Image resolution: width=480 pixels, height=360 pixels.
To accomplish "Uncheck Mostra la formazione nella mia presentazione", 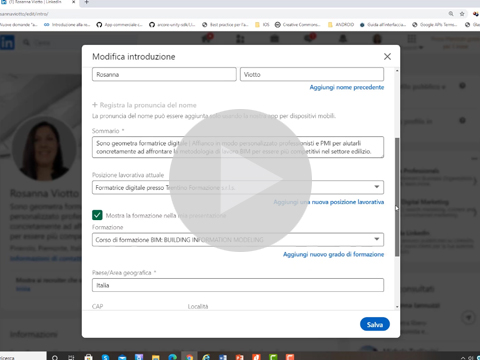I will (97, 215).
